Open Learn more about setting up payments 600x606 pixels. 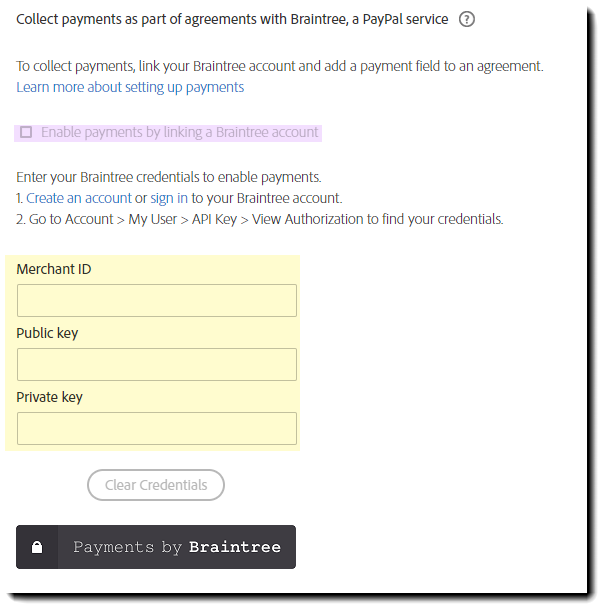coord(130,87)
